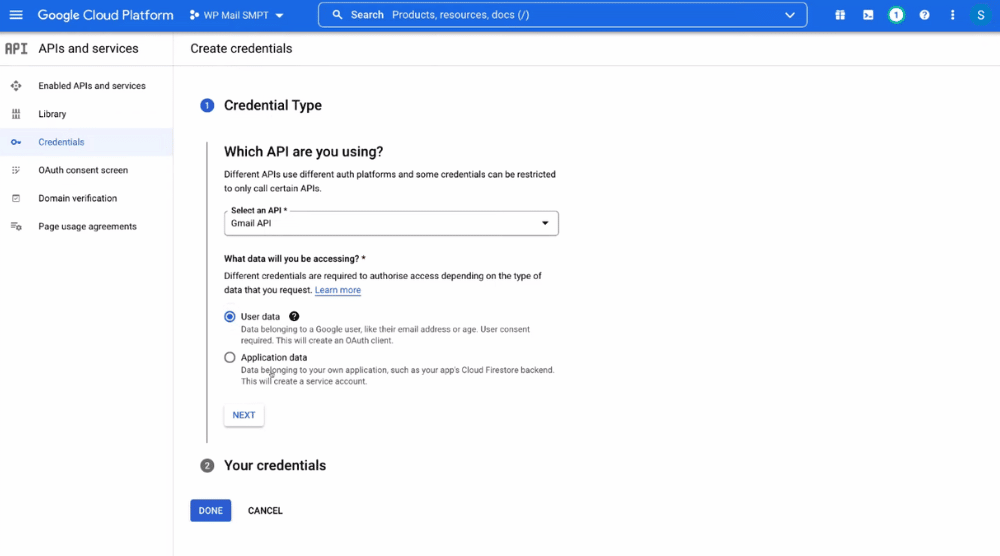Expand the search bar dropdown chevron

click(x=790, y=15)
